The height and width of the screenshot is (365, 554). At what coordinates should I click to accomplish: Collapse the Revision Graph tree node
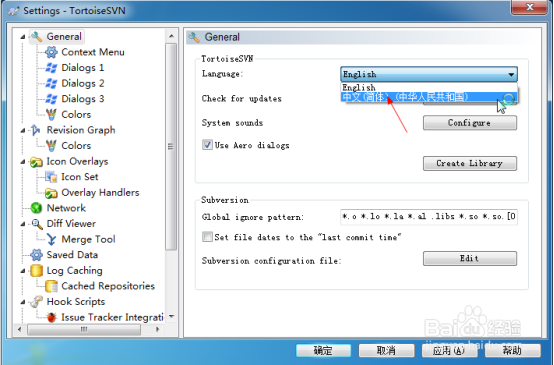click(23, 130)
